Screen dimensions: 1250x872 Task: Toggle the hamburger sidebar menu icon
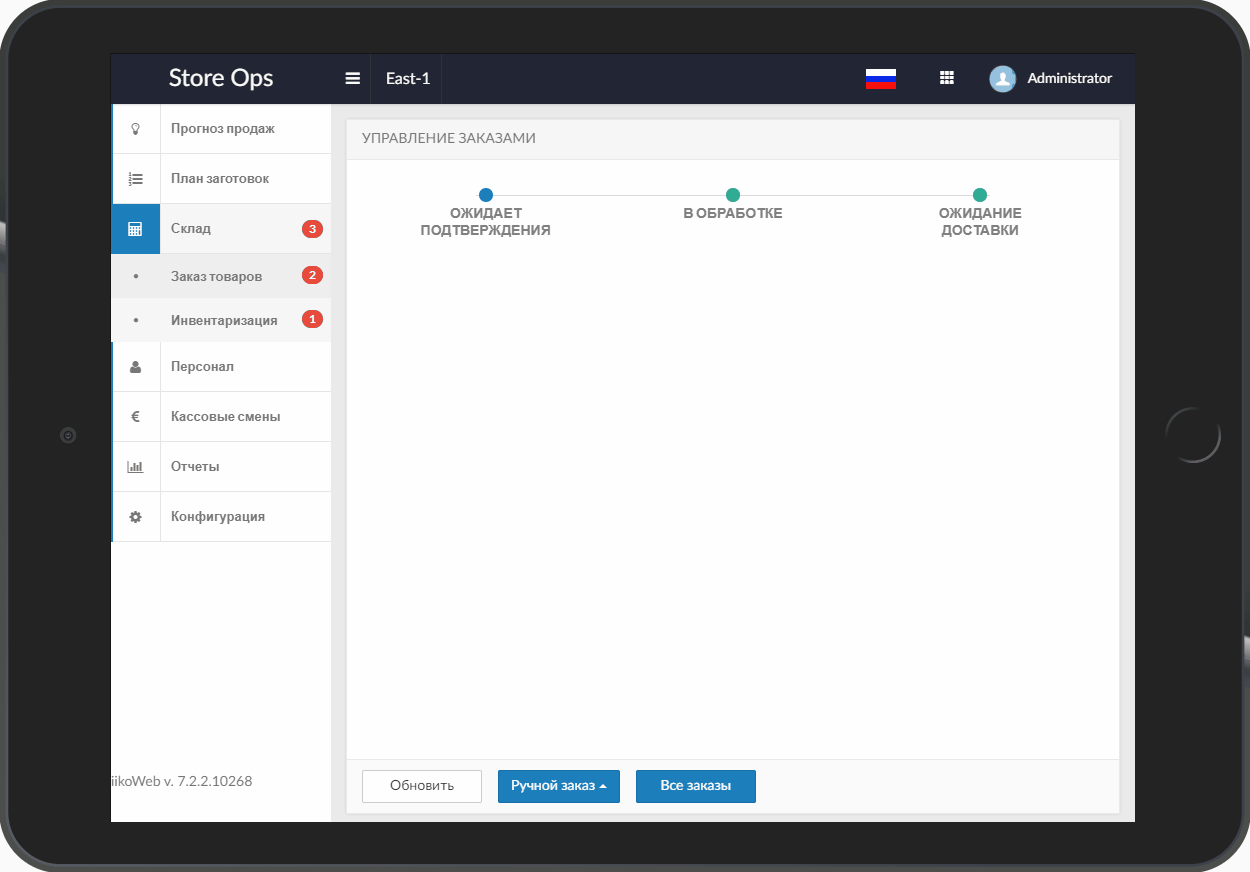tap(352, 78)
